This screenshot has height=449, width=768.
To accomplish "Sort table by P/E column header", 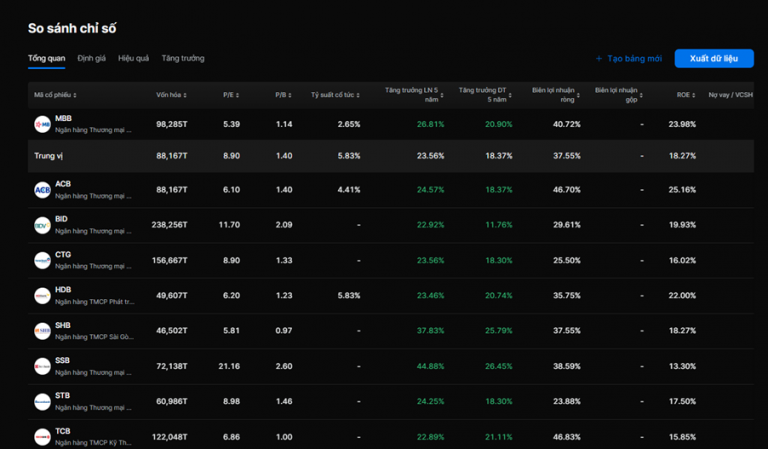I will 231,95.
